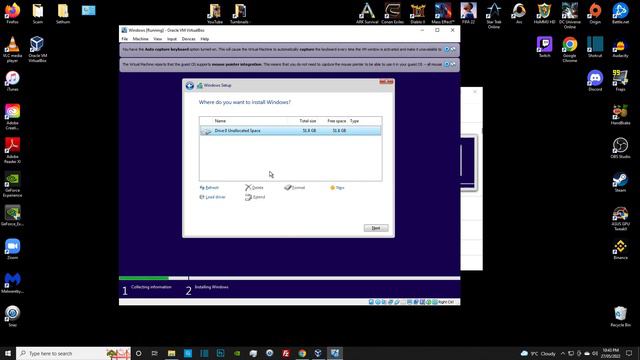Viewport: 640px width, 360px height.
Task: Open VirtualBox Help menu
Action: click(205, 39)
